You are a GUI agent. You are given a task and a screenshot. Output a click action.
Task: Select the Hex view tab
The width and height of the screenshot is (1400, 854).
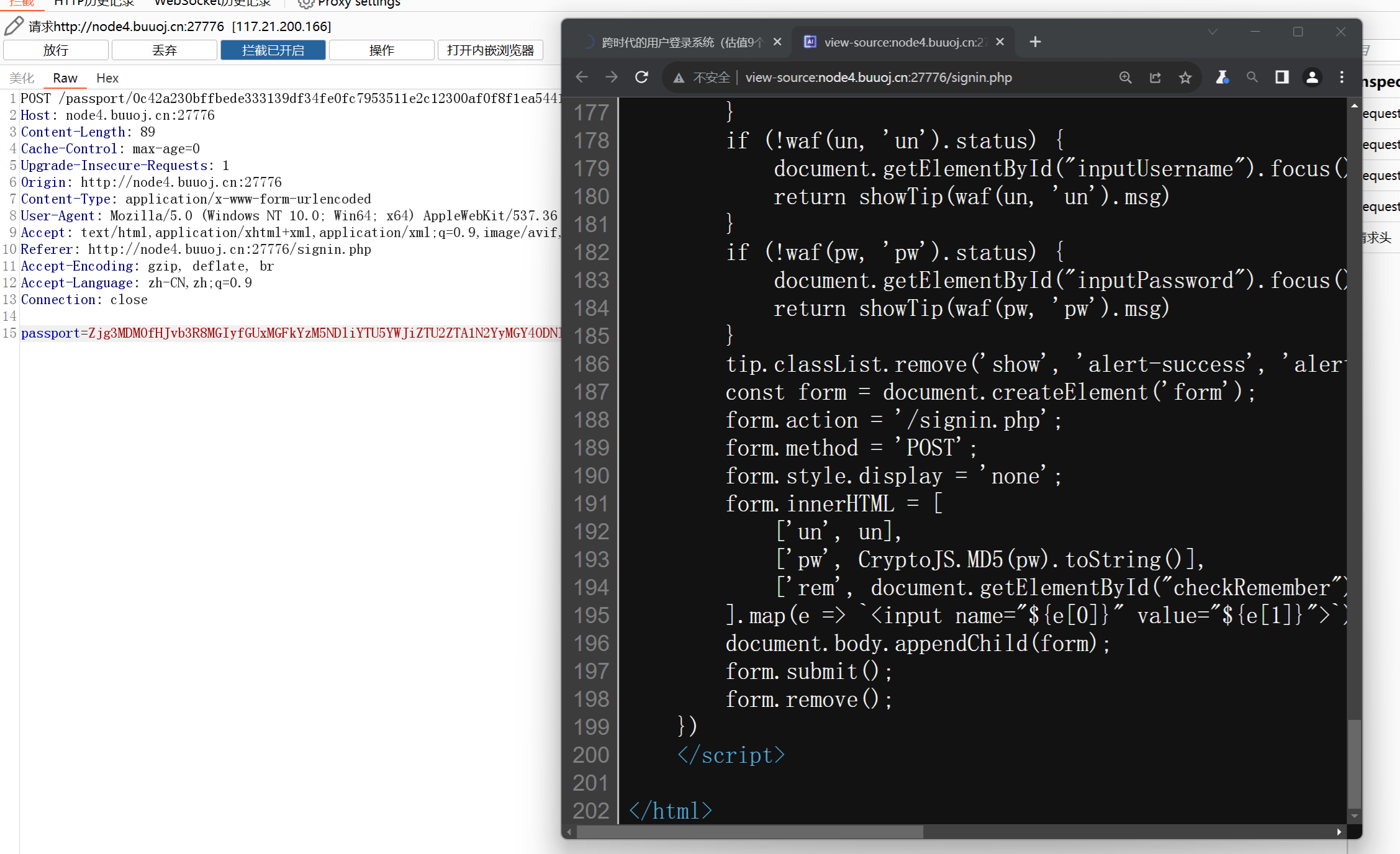(x=107, y=78)
